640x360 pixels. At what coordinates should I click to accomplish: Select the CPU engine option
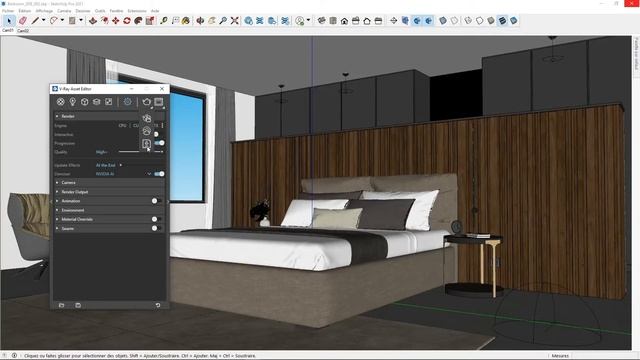point(122,125)
